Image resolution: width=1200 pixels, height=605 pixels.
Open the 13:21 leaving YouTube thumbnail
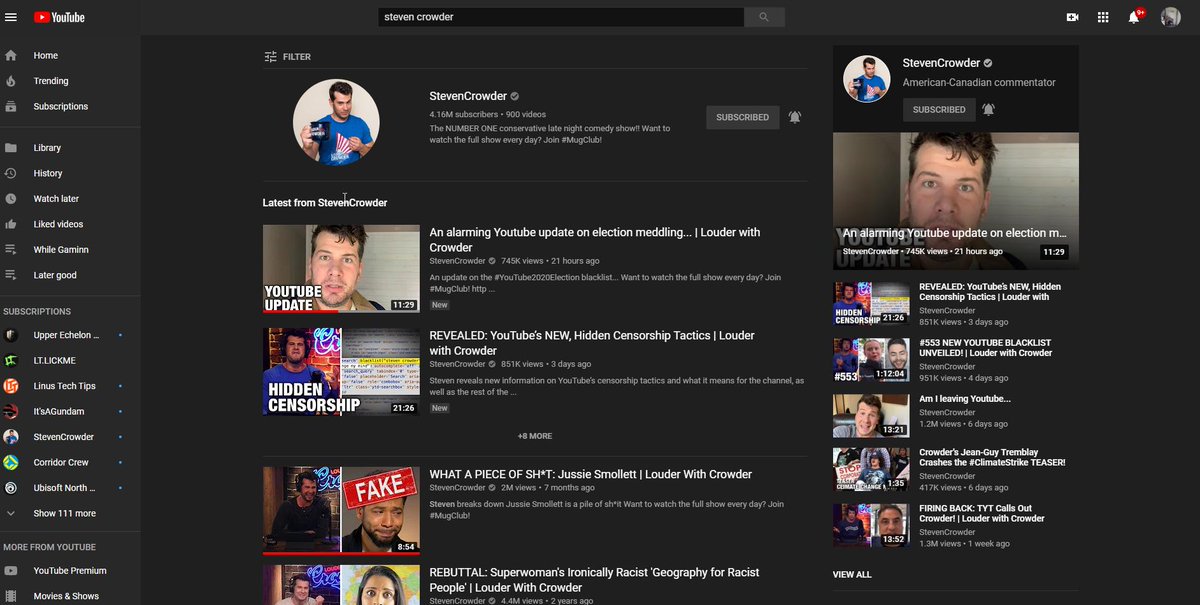point(871,415)
